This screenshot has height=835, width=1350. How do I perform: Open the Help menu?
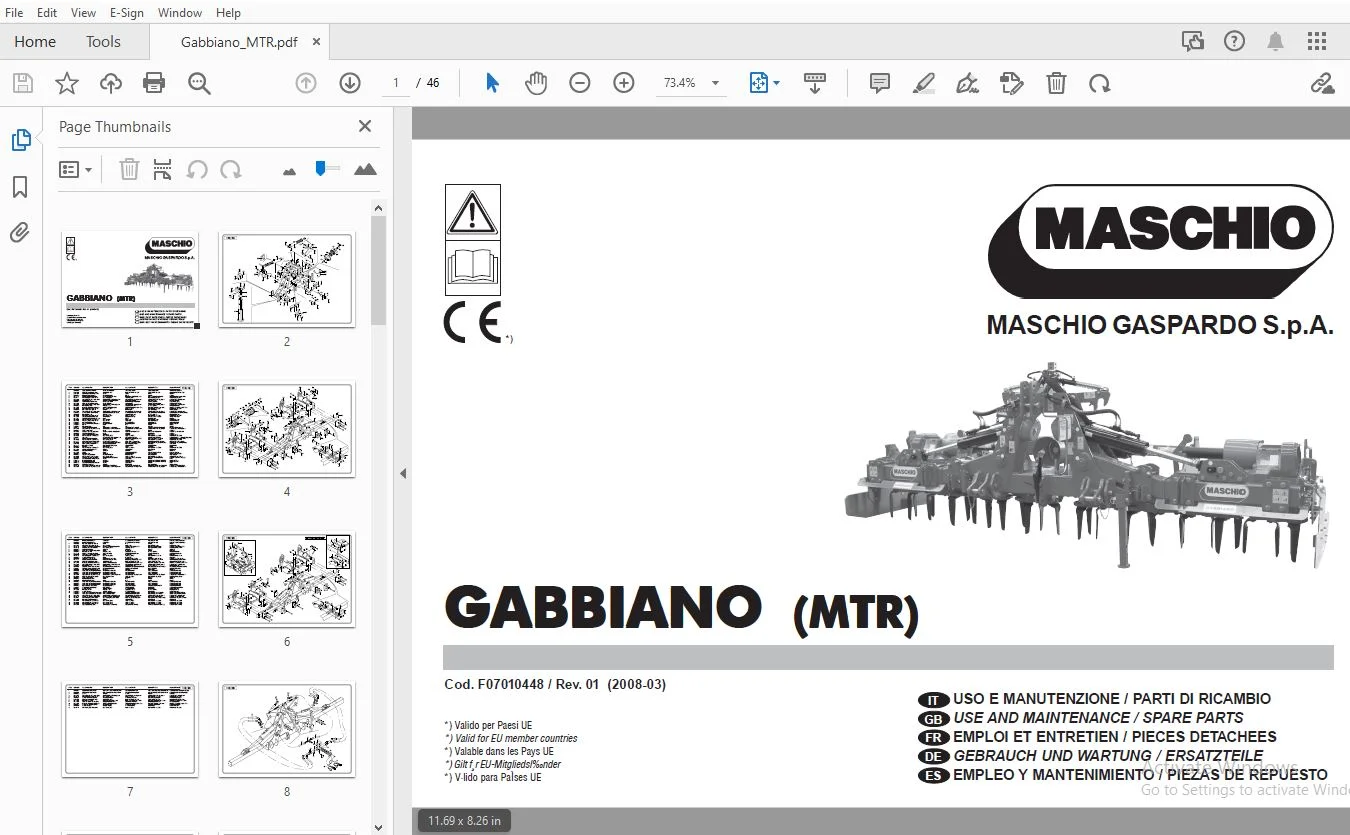[x=228, y=13]
